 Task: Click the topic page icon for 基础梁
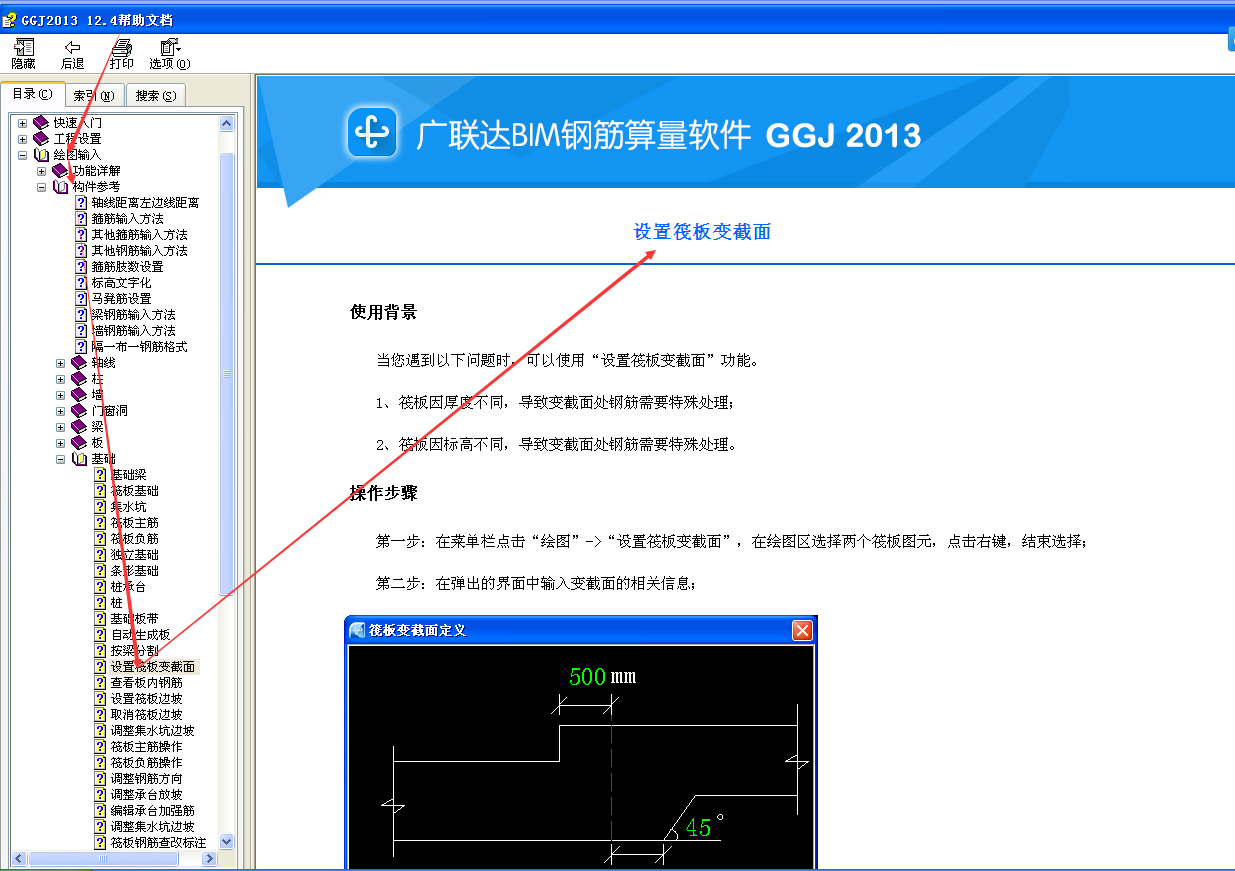click(100, 475)
